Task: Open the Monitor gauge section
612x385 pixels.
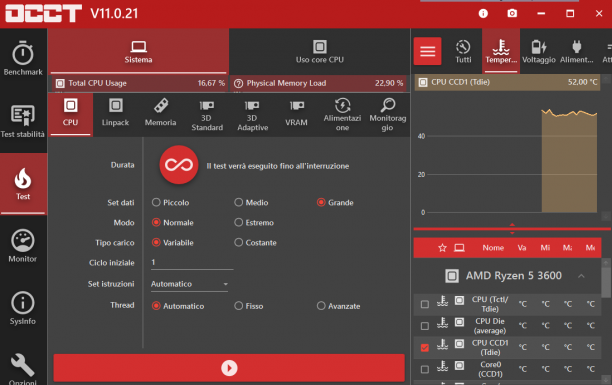Action: coord(23,246)
